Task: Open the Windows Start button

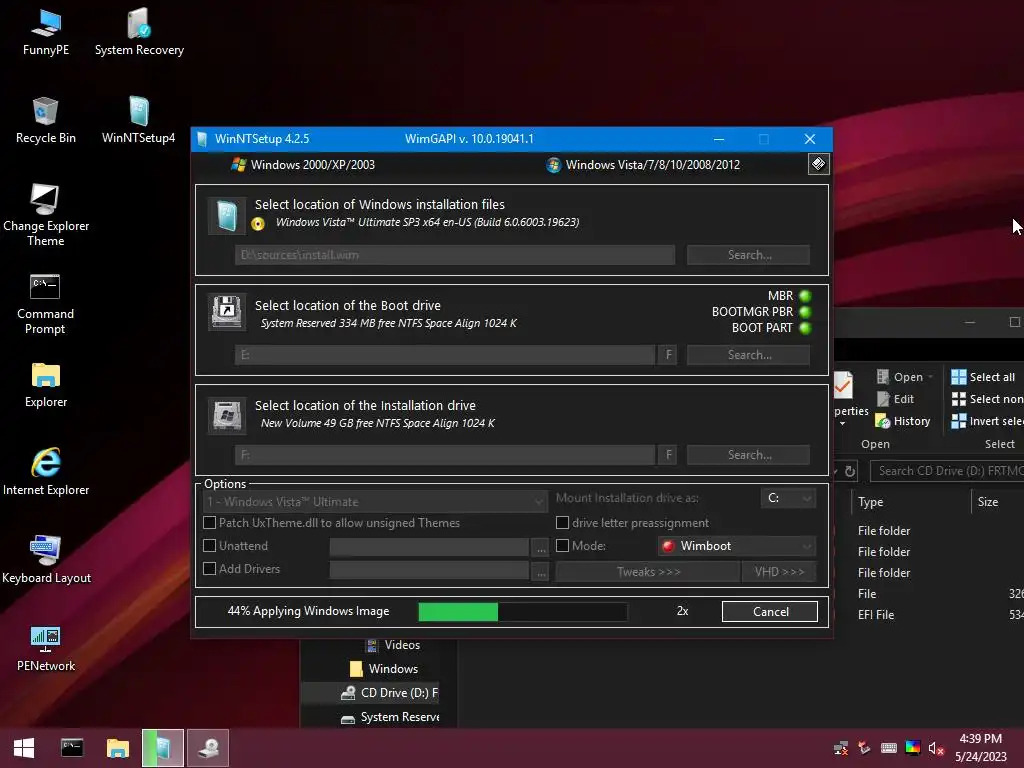Action: [x=24, y=748]
